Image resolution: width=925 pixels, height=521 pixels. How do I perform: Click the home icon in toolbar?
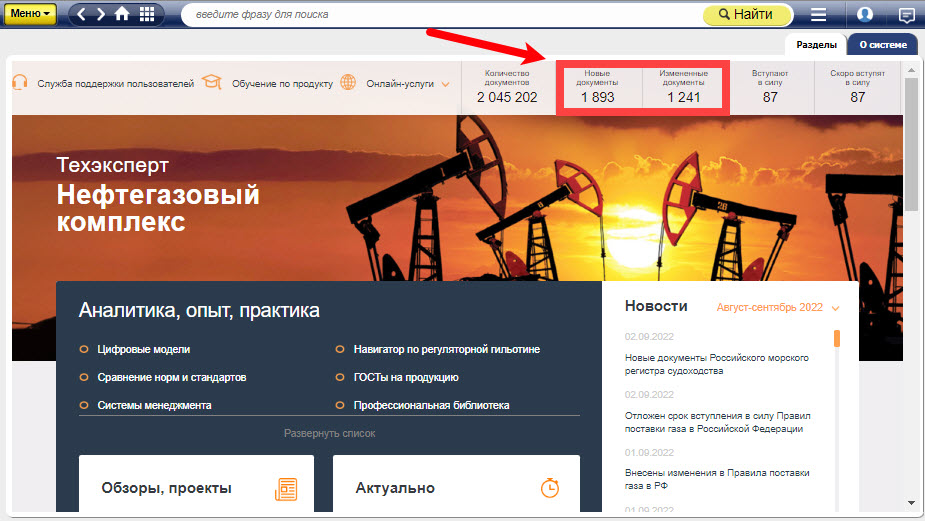coord(122,14)
